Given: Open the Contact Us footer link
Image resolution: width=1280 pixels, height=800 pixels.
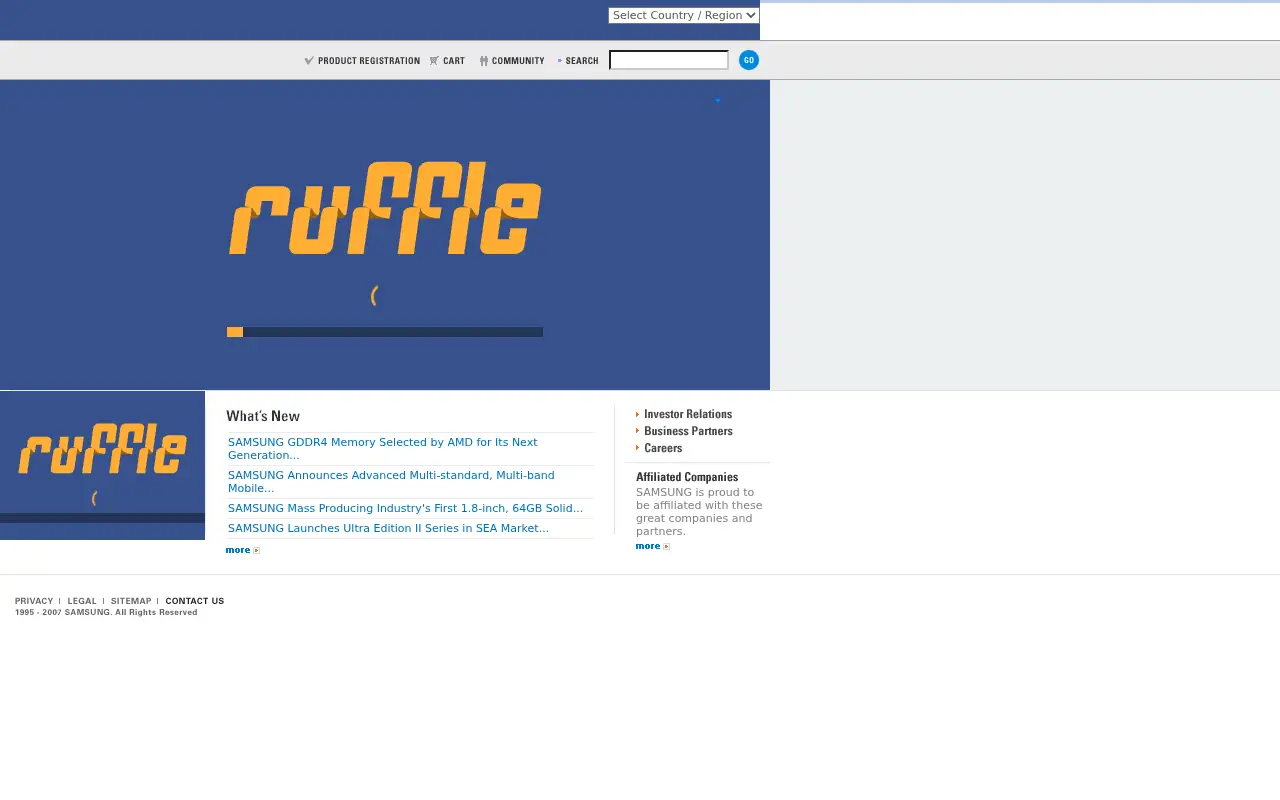Looking at the screenshot, I should coord(195,601).
